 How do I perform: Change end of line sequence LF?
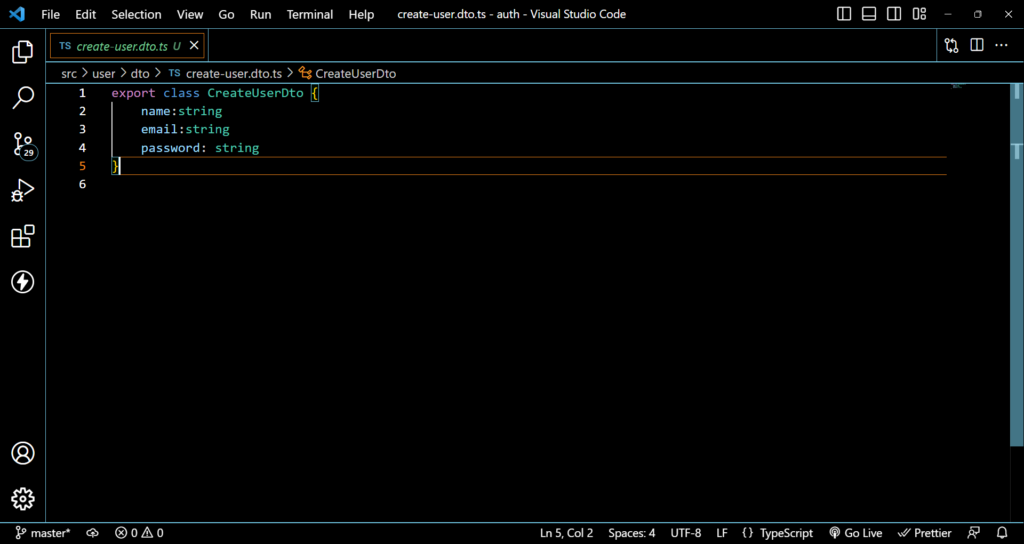722,533
